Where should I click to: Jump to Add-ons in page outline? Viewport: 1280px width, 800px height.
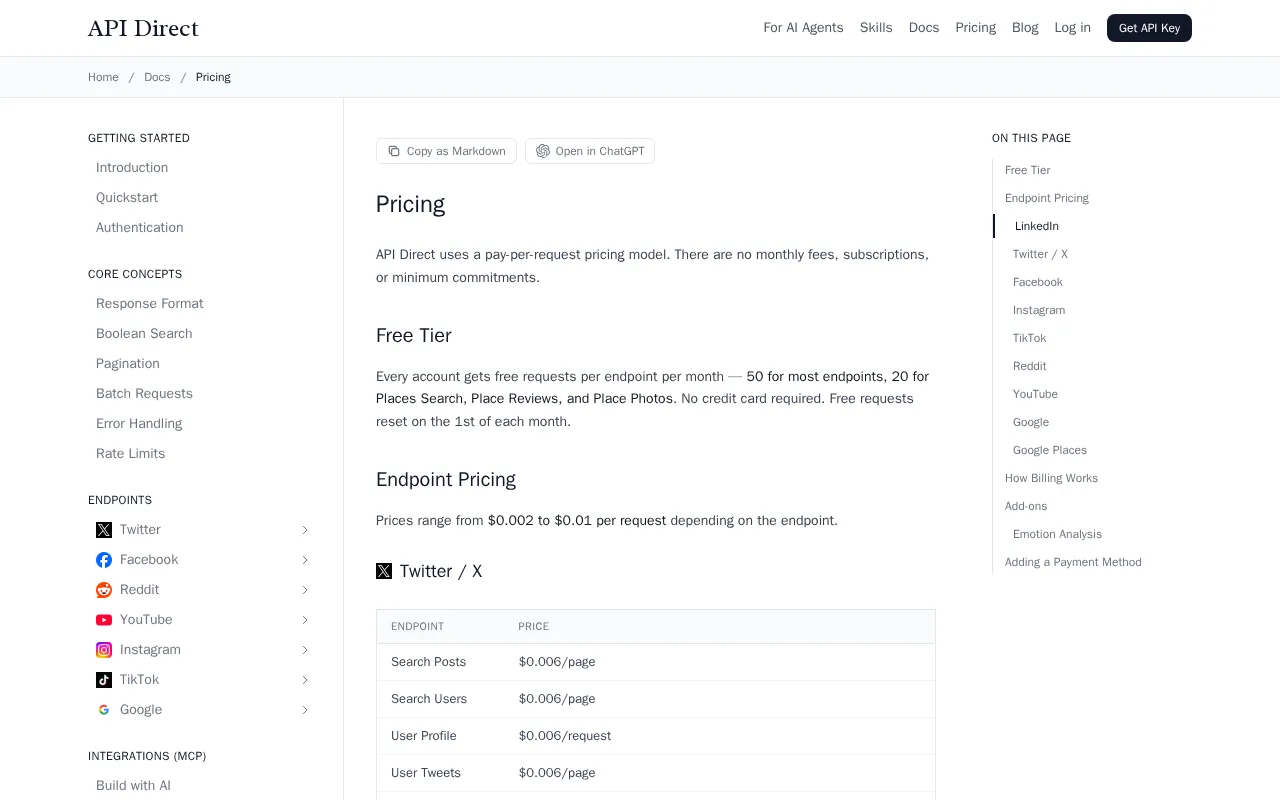click(1026, 506)
